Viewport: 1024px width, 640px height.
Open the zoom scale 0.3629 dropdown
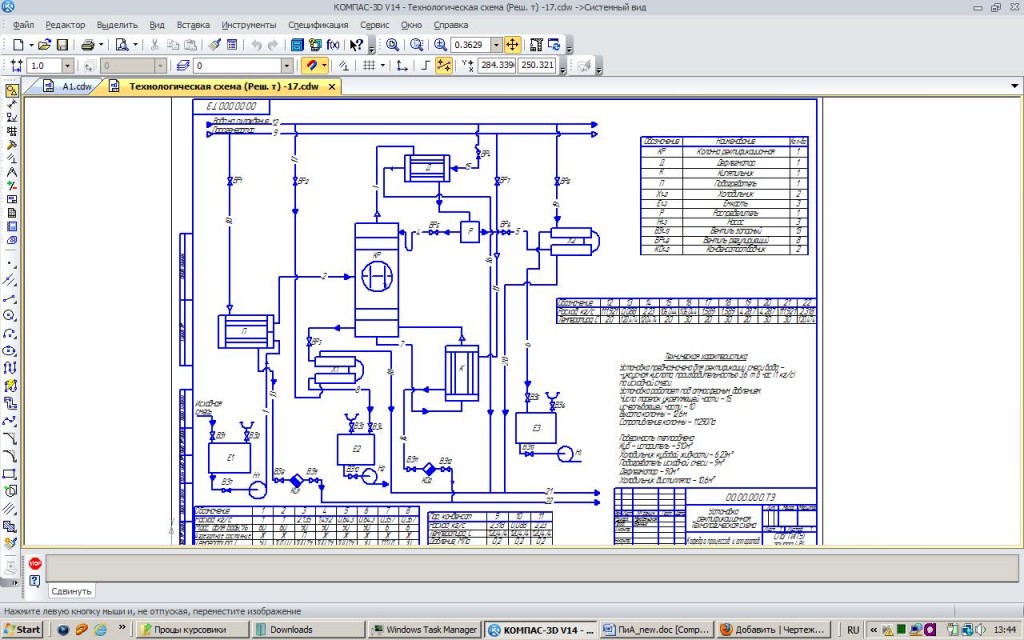pos(496,45)
